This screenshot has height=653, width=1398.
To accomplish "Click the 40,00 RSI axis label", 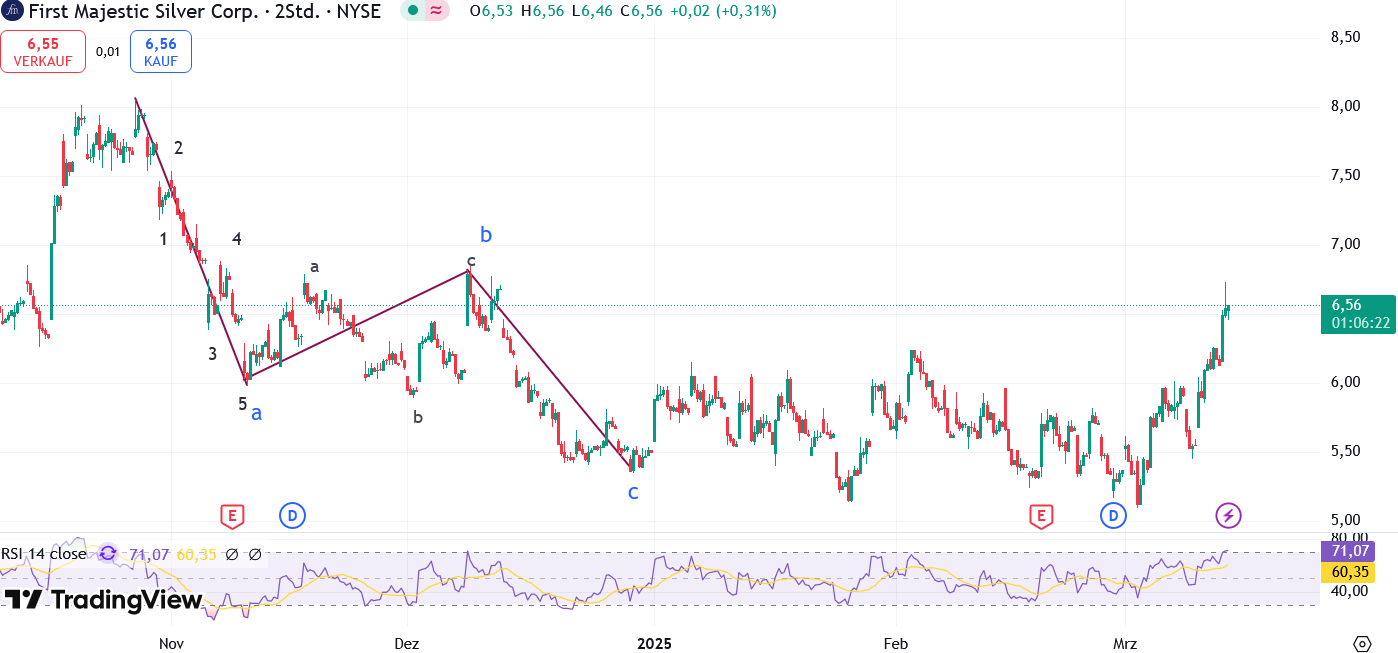I will coord(1348,591).
